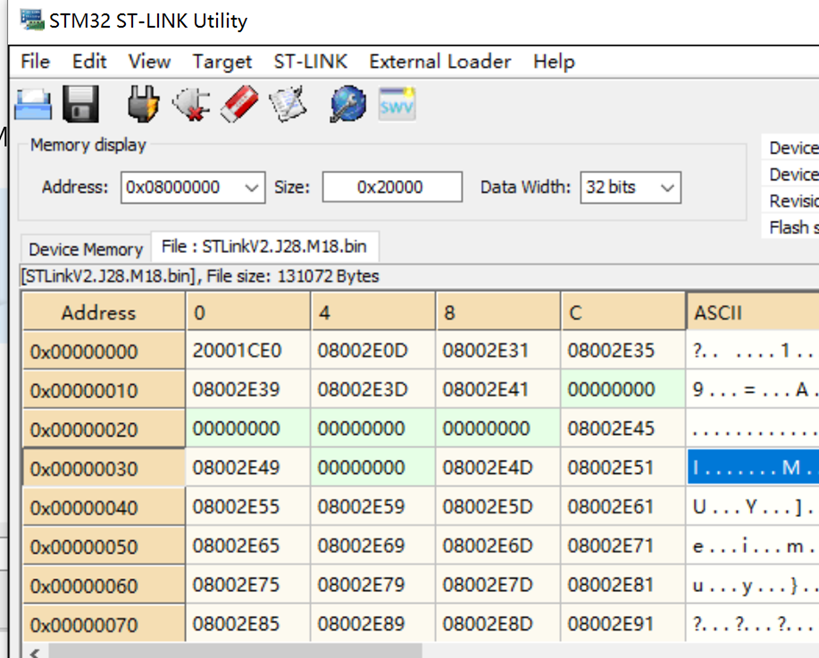
Task: Open the ST-LINK menu
Action: (x=310, y=62)
